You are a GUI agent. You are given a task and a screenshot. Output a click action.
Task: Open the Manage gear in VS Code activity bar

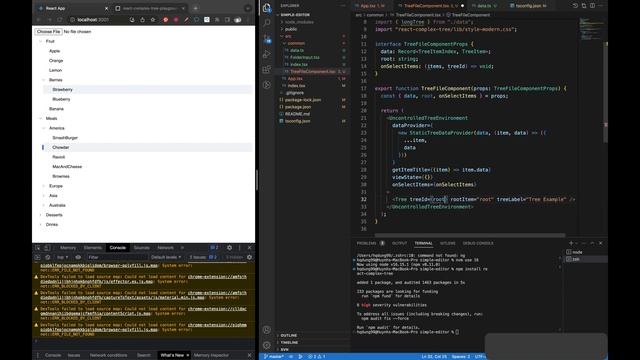pyautogui.click(x=267, y=345)
